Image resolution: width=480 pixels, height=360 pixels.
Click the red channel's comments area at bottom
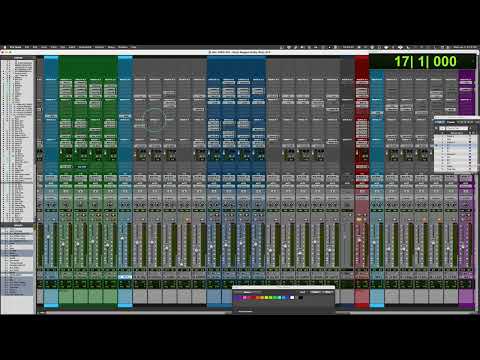coord(362,297)
